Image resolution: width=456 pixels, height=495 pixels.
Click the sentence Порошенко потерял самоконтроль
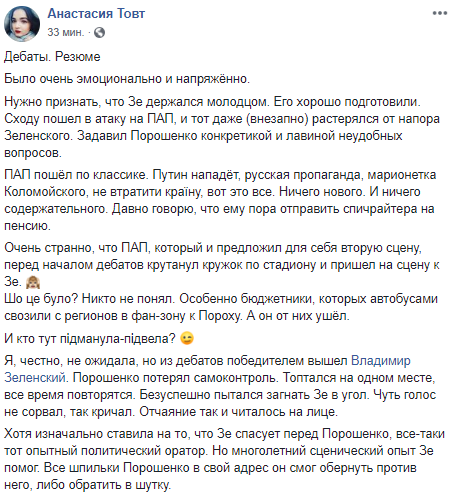pyautogui.click(x=175, y=378)
